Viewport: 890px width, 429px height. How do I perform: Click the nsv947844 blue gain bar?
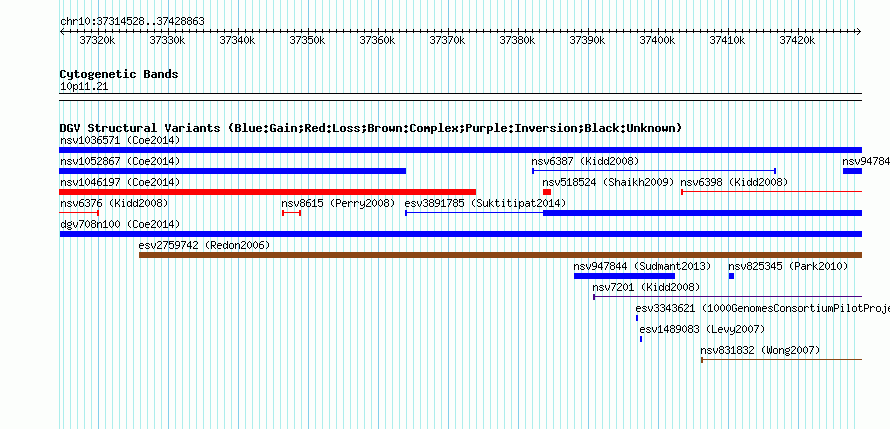(x=624, y=276)
